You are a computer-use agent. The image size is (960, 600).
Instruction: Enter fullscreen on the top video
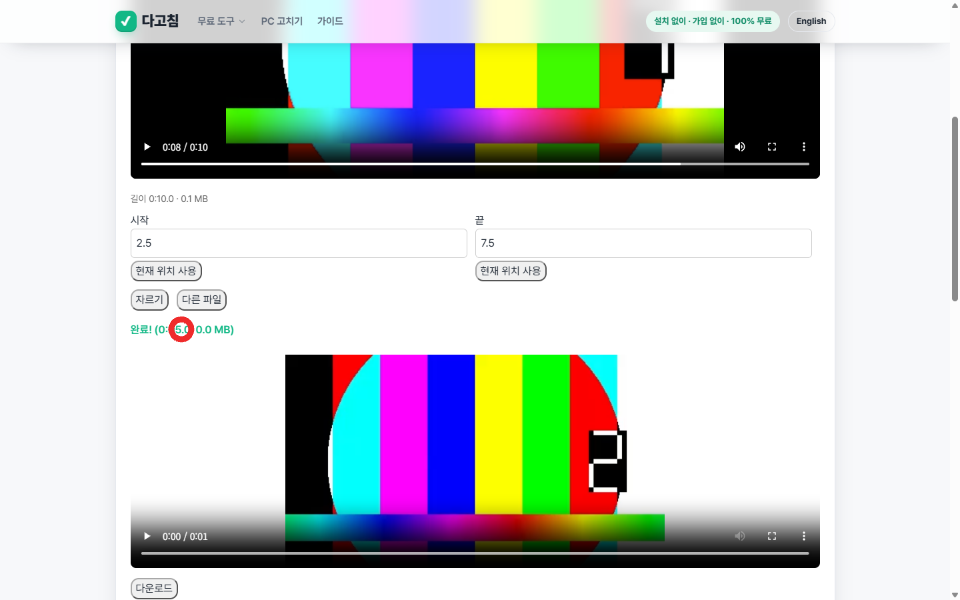click(771, 147)
